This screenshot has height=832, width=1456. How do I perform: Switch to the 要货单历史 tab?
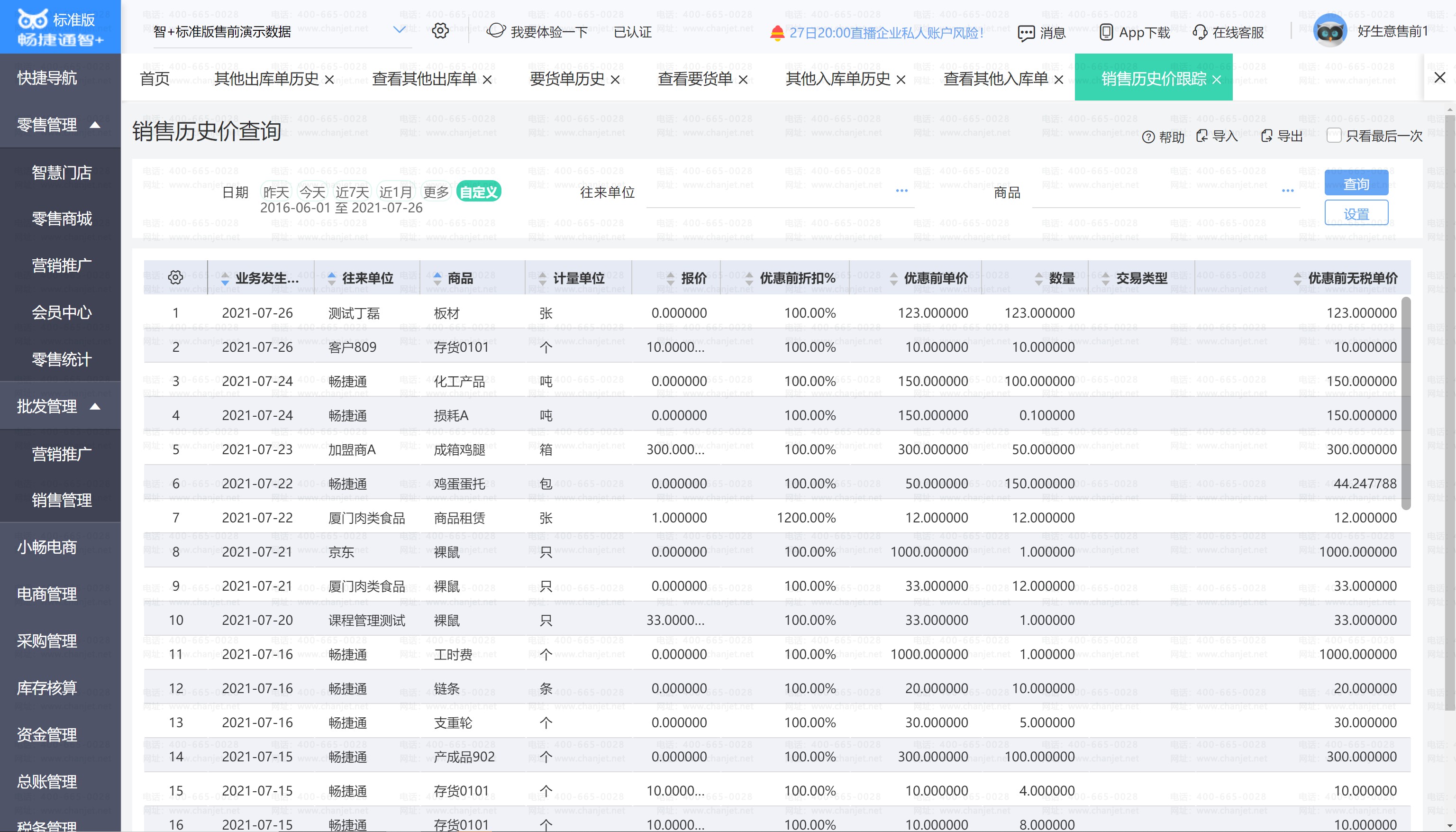567,79
